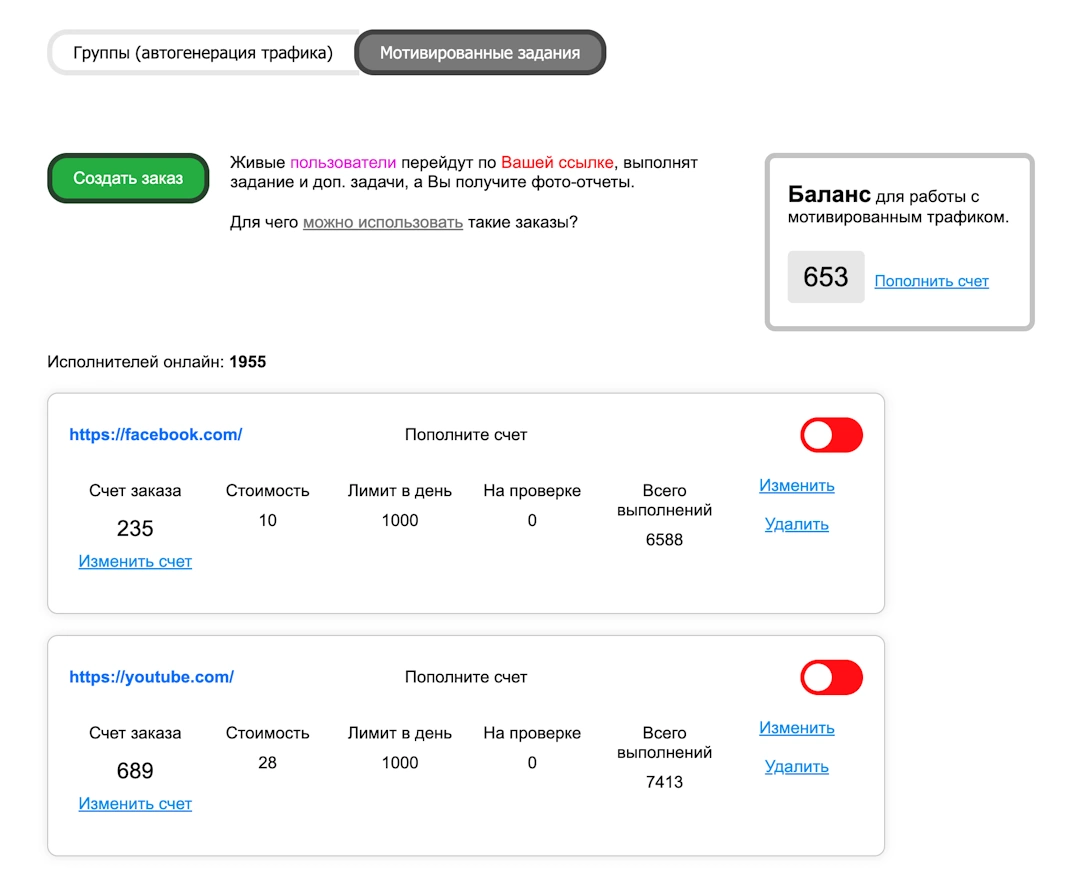
Task: Click the facebook order account value 235
Action: point(135,529)
